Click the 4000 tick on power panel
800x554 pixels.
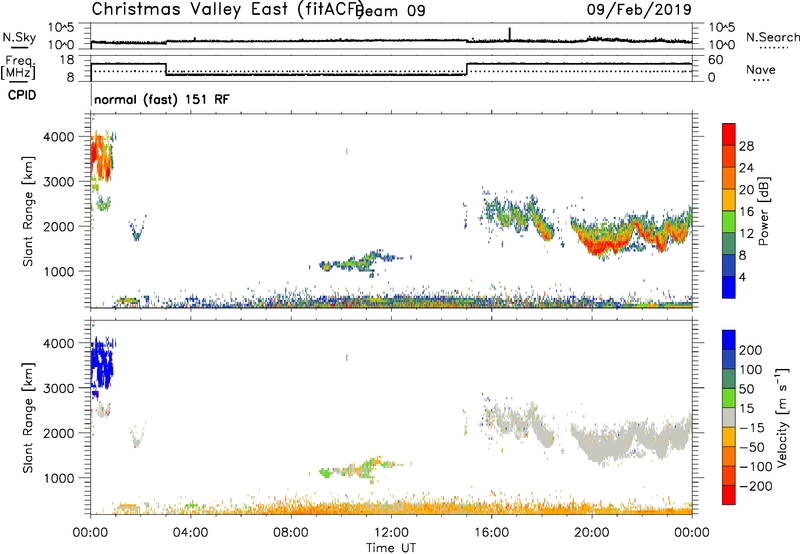point(58,137)
